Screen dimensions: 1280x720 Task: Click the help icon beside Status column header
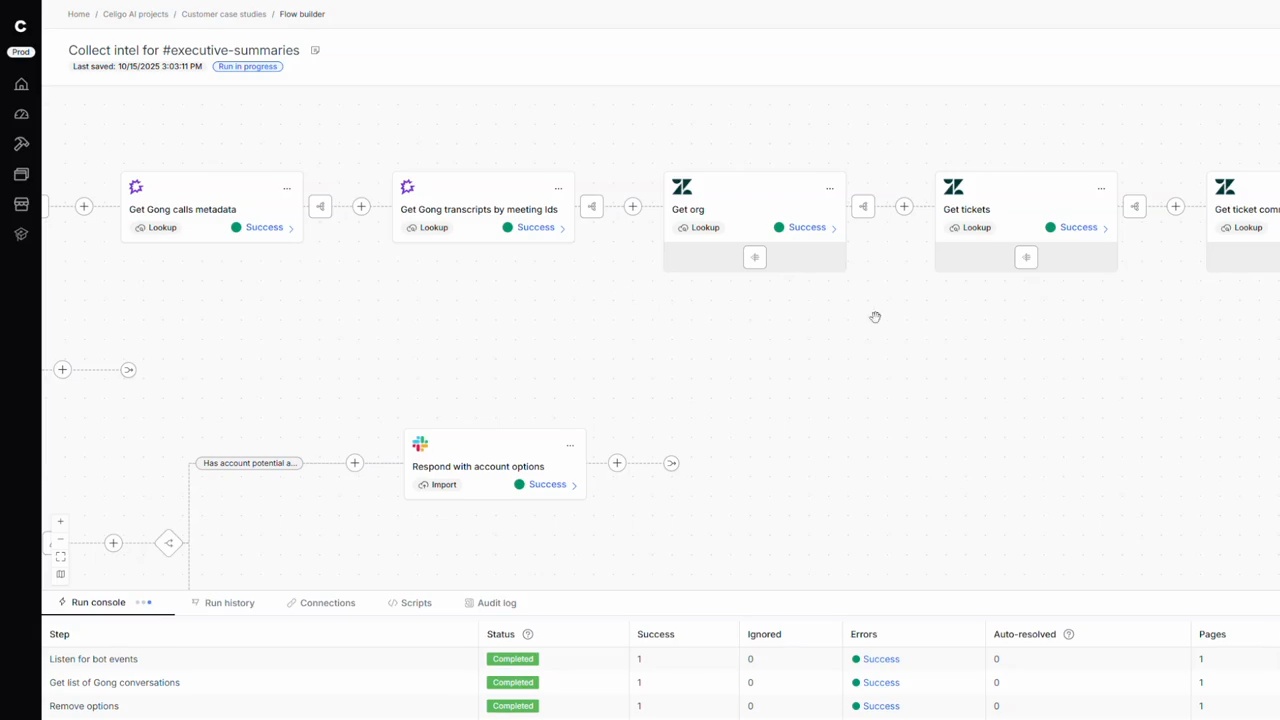click(x=528, y=634)
